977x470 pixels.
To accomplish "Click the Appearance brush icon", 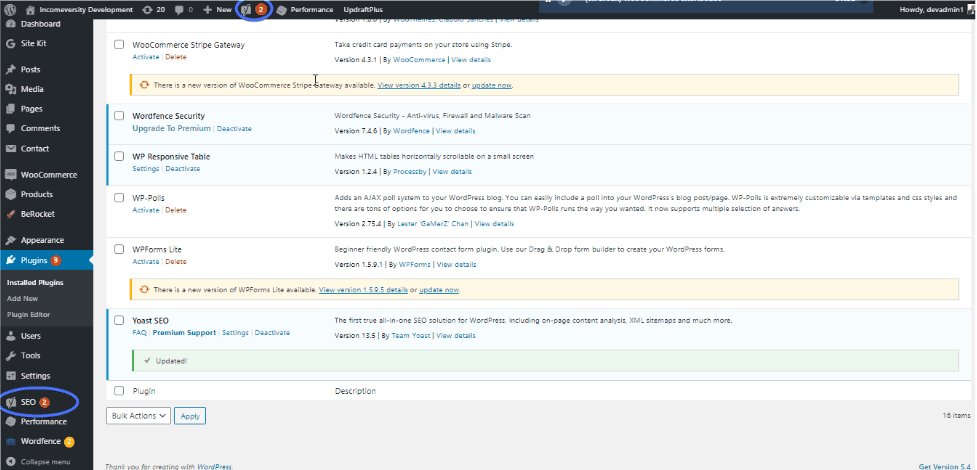I will (x=10, y=240).
